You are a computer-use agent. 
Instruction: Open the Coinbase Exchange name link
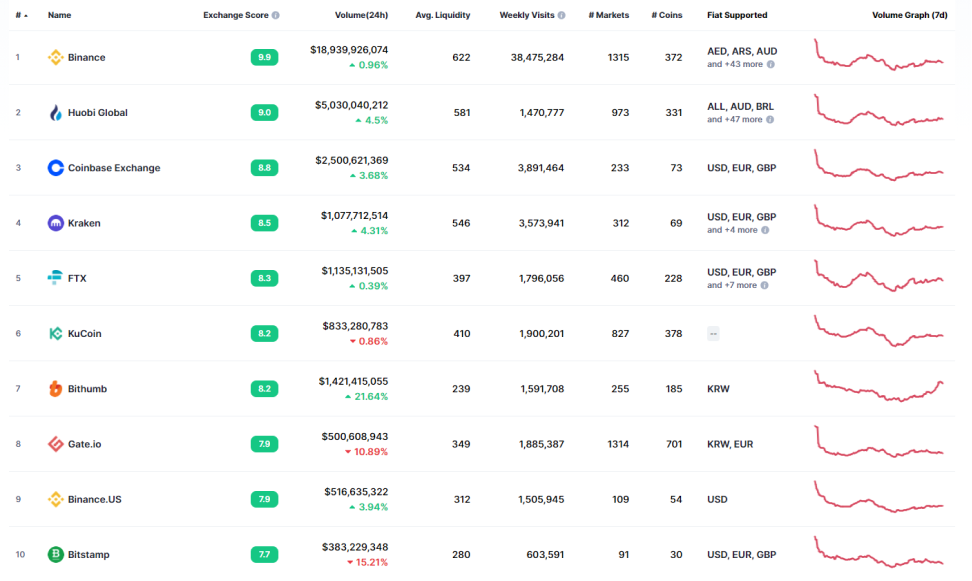tap(112, 168)
